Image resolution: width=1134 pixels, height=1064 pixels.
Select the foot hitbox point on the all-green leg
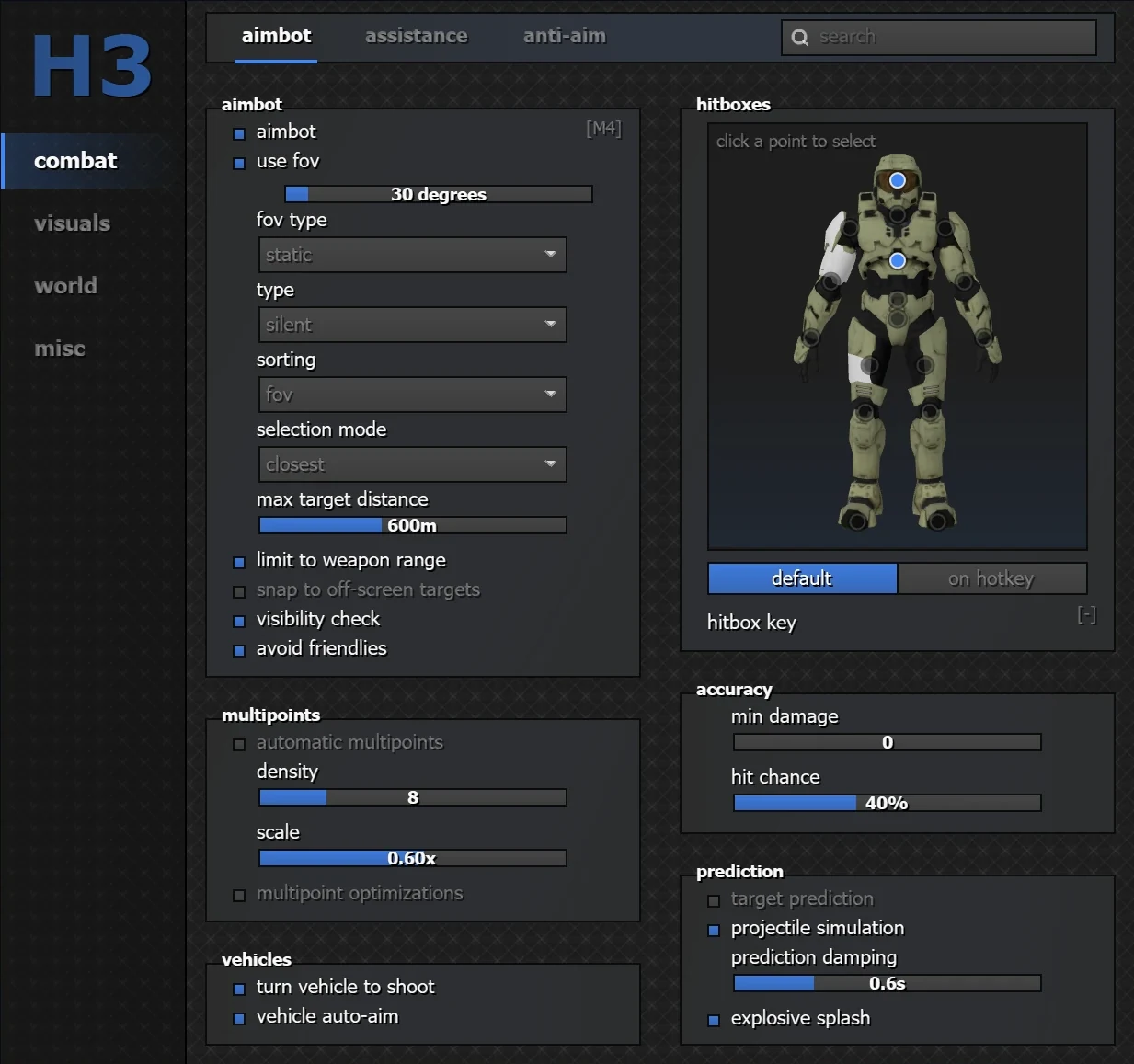pos(937,521)
